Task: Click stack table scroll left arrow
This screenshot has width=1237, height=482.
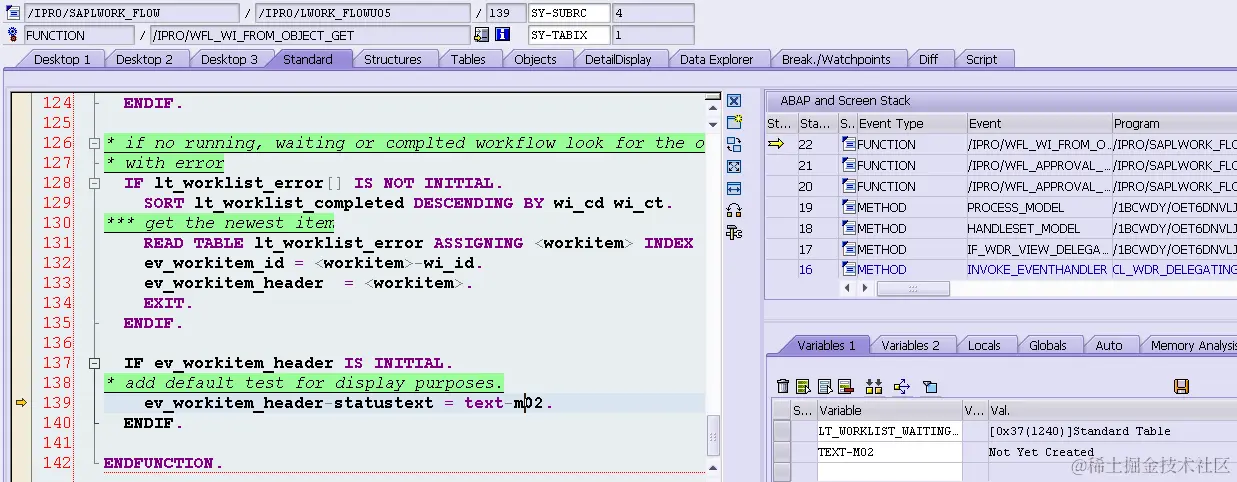Action: point(849,288)
